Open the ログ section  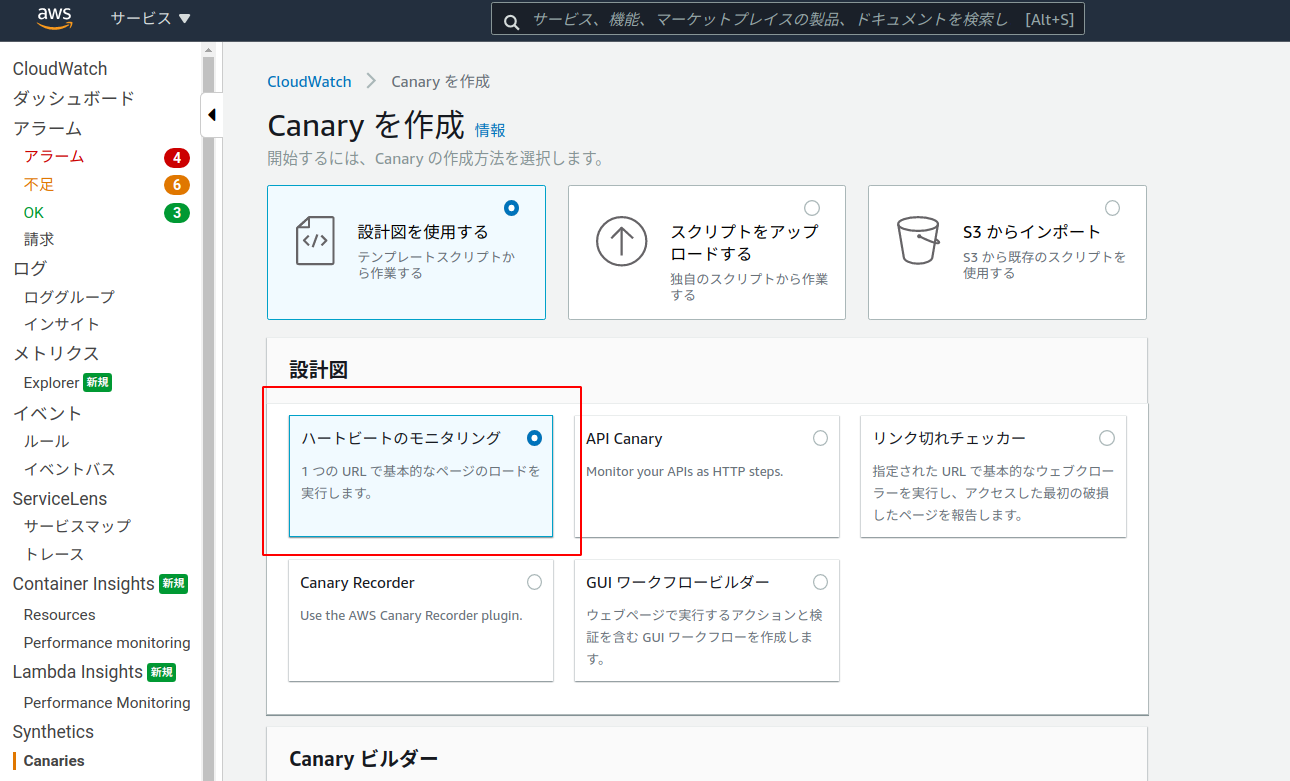coord(30,268)
